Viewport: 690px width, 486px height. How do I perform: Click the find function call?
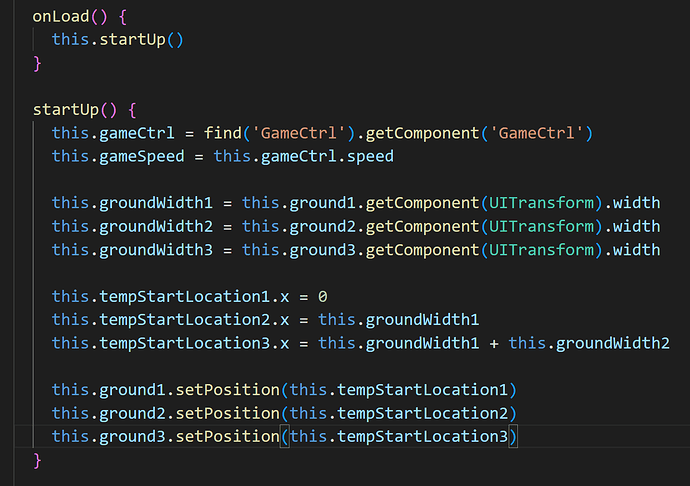pyautogui.click(x=222, y=132)
